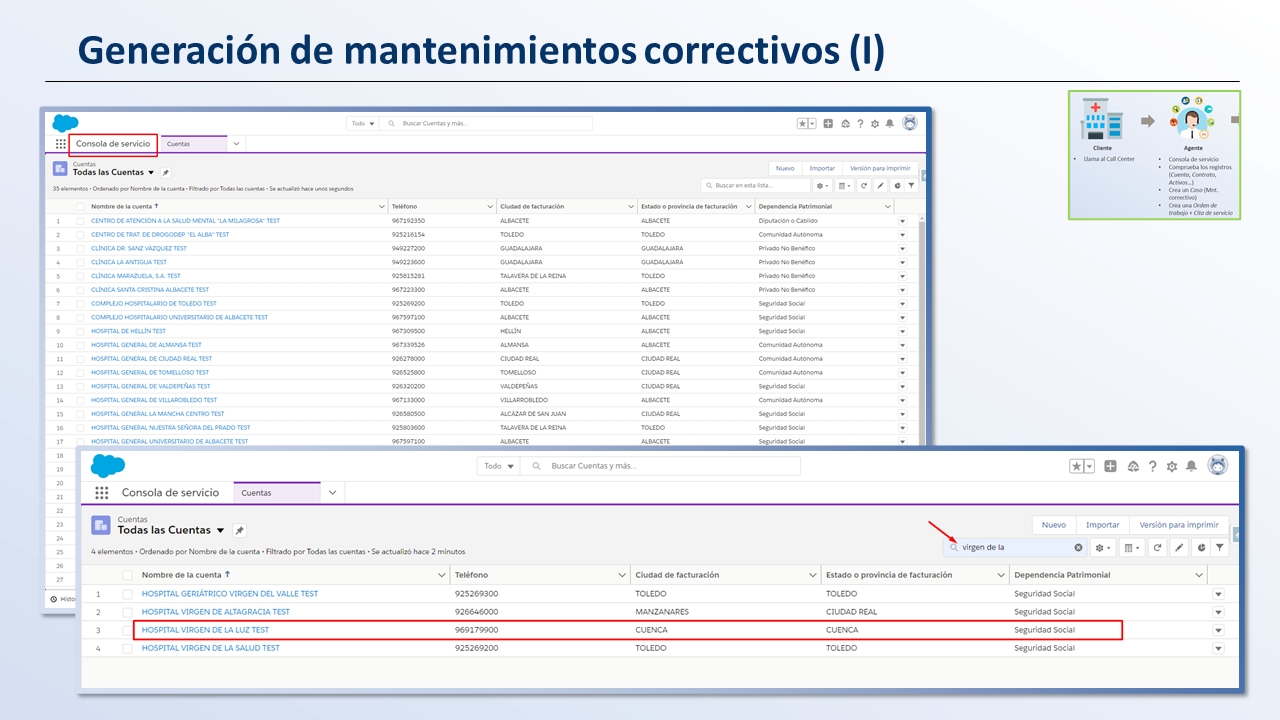The height and width of the screenshot is (720, 1280).
Task: Click the red-outlined Consola de servicio tab
Action: tap(113, 144)
